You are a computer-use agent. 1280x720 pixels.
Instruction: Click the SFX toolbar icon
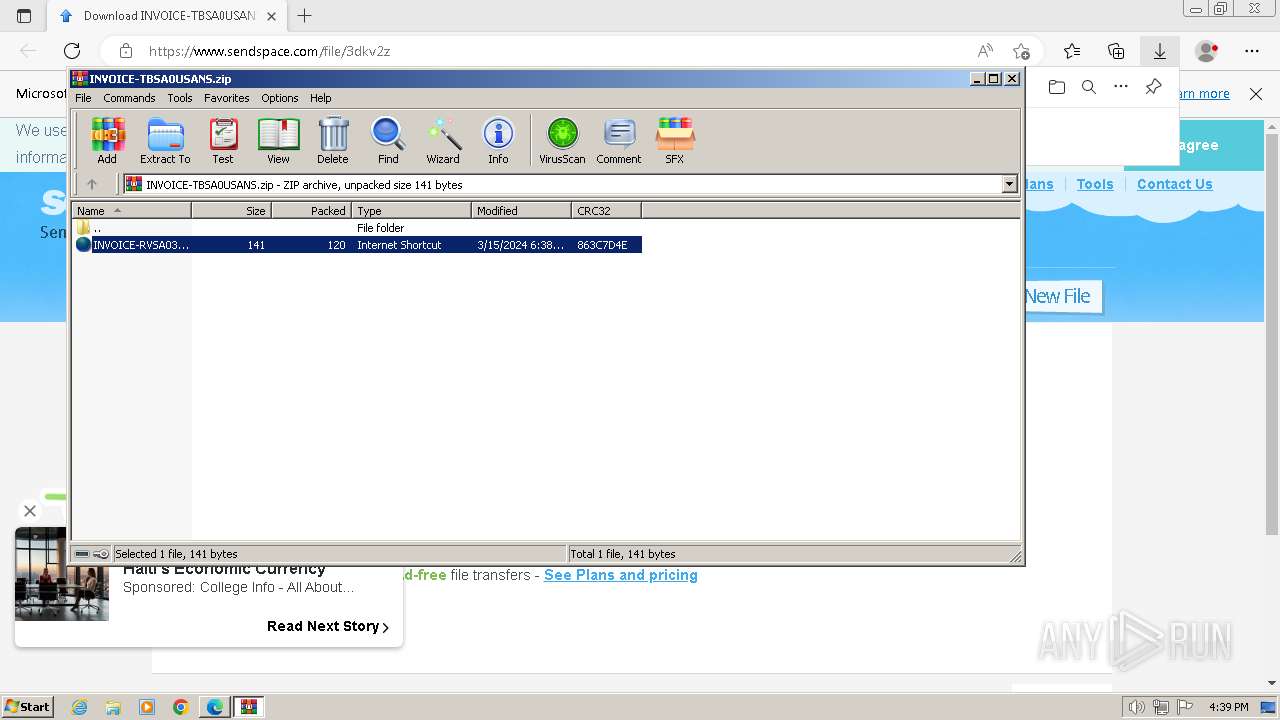tap(675, 140)
